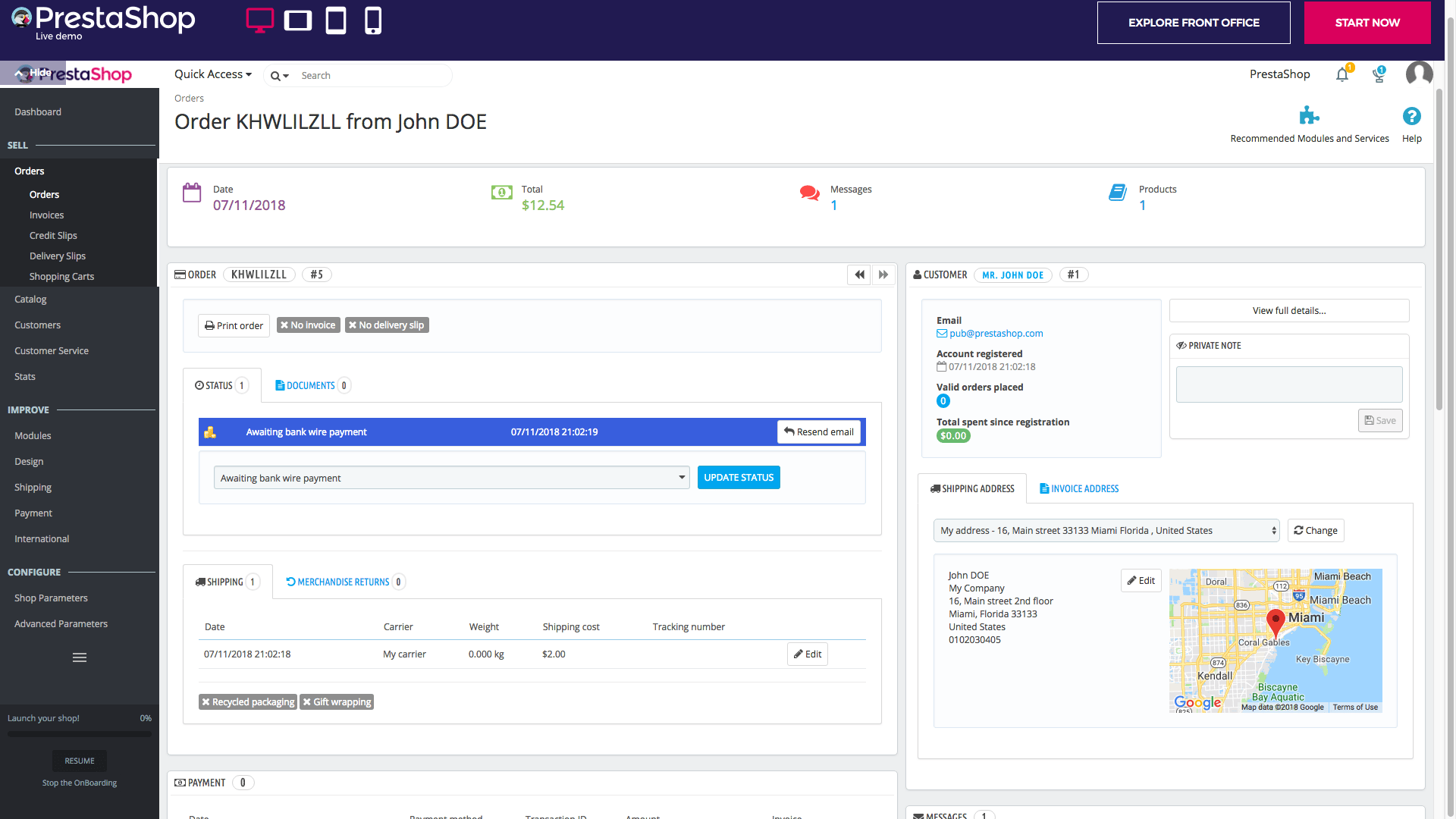
Task: Click the No invoice badge
Action: coord(308,325)
